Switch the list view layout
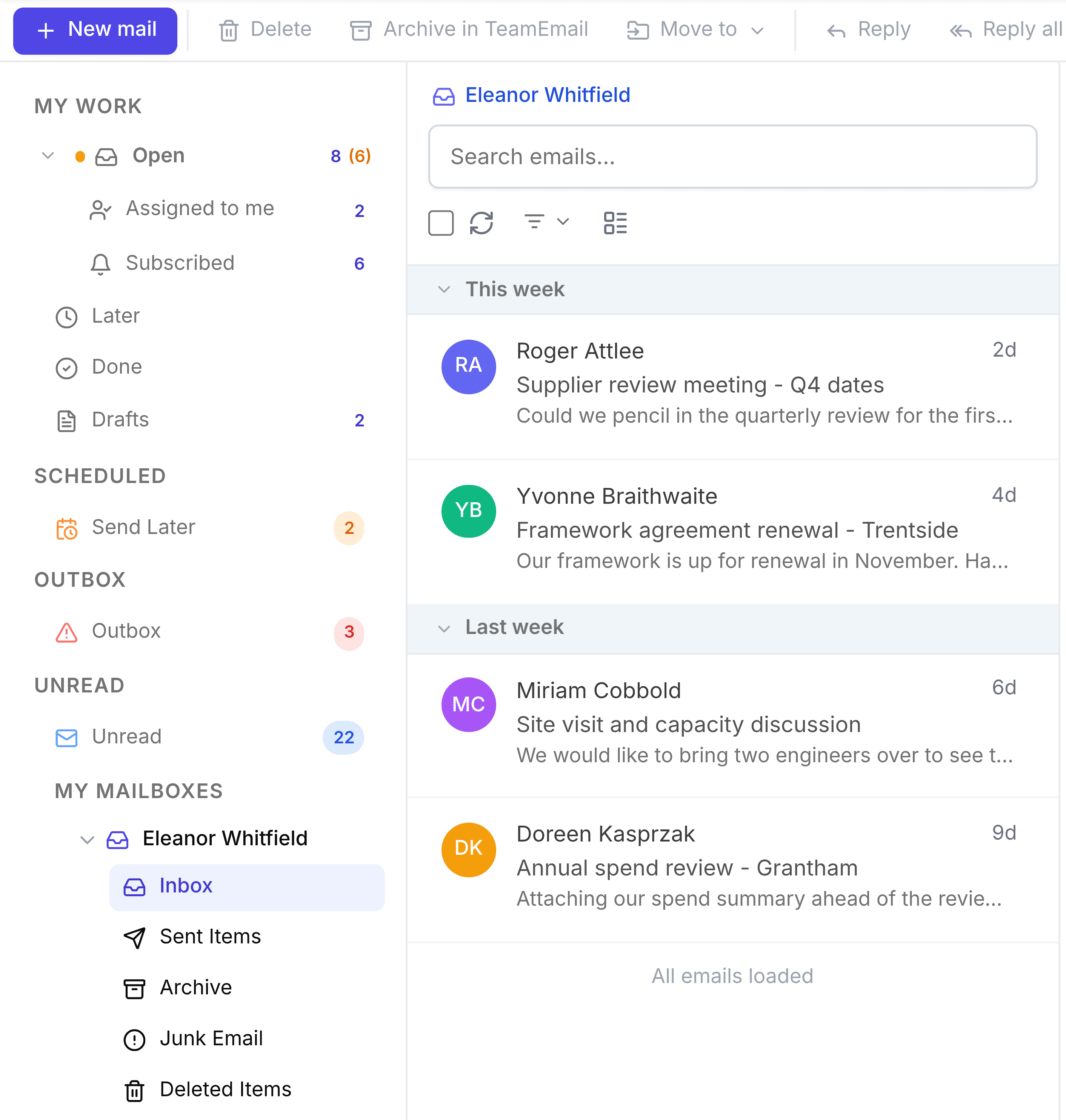 pos(615,223)
